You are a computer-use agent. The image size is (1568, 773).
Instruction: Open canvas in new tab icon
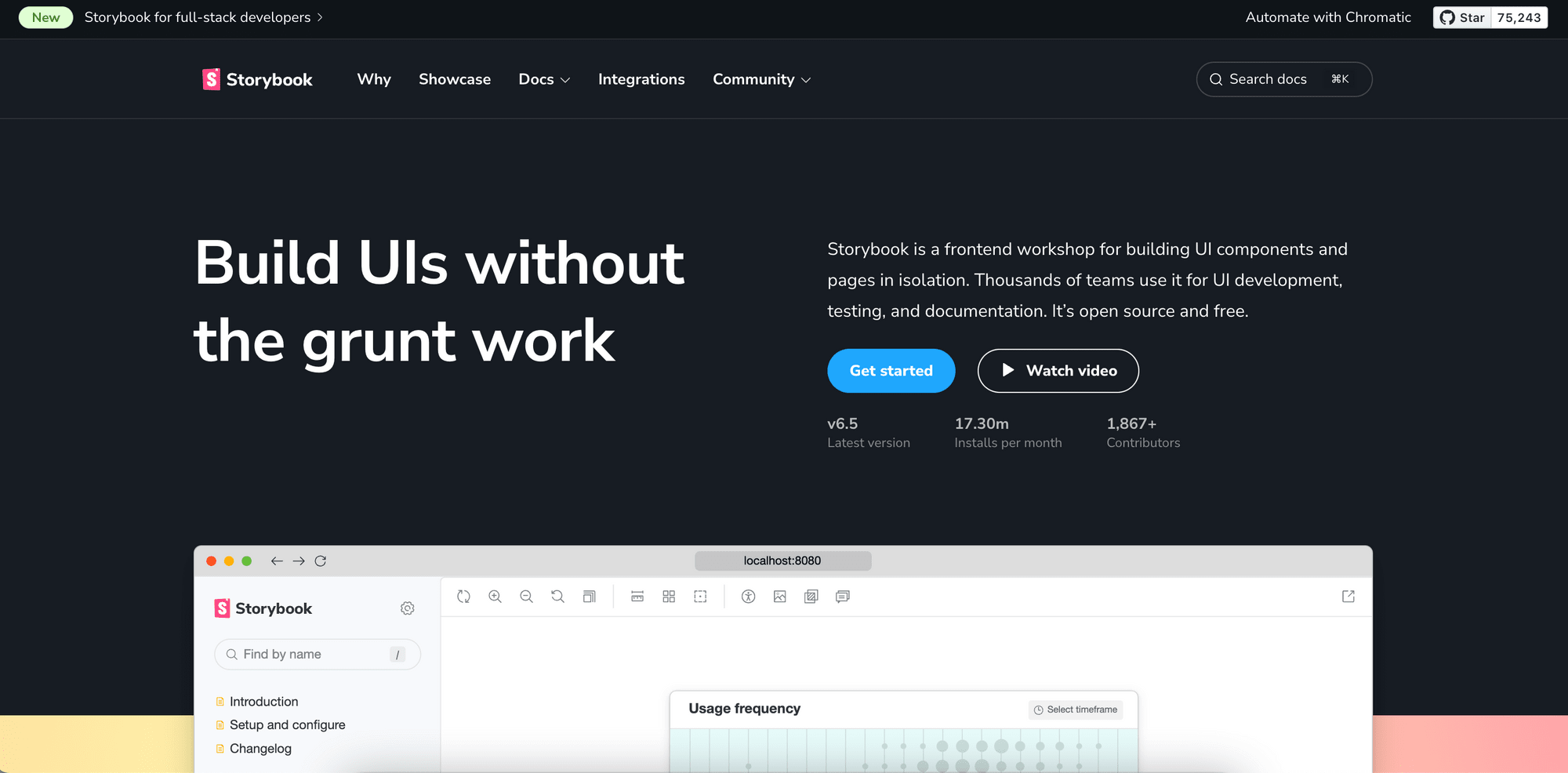coord(1348,597)
